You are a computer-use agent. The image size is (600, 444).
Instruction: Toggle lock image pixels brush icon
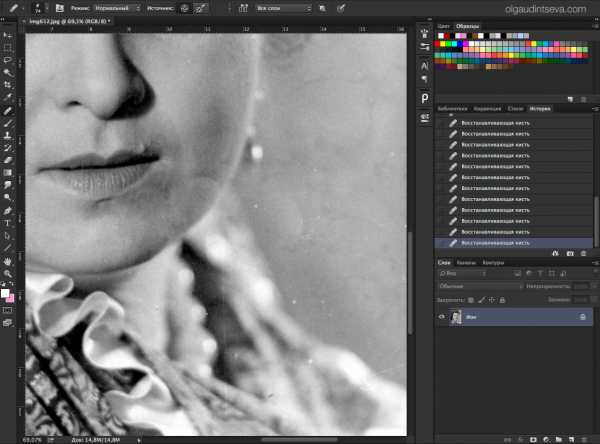click(x=482, y=300)
